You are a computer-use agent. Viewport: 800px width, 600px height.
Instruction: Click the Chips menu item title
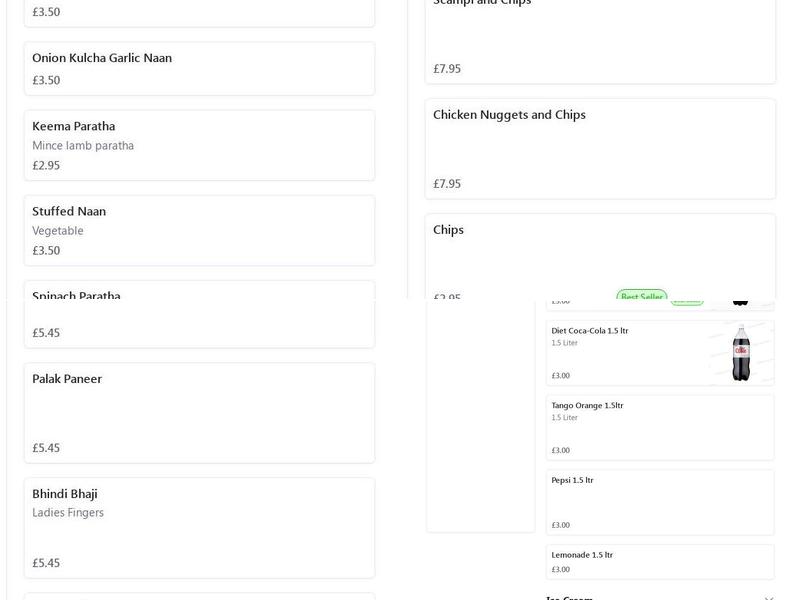(448, 230)
